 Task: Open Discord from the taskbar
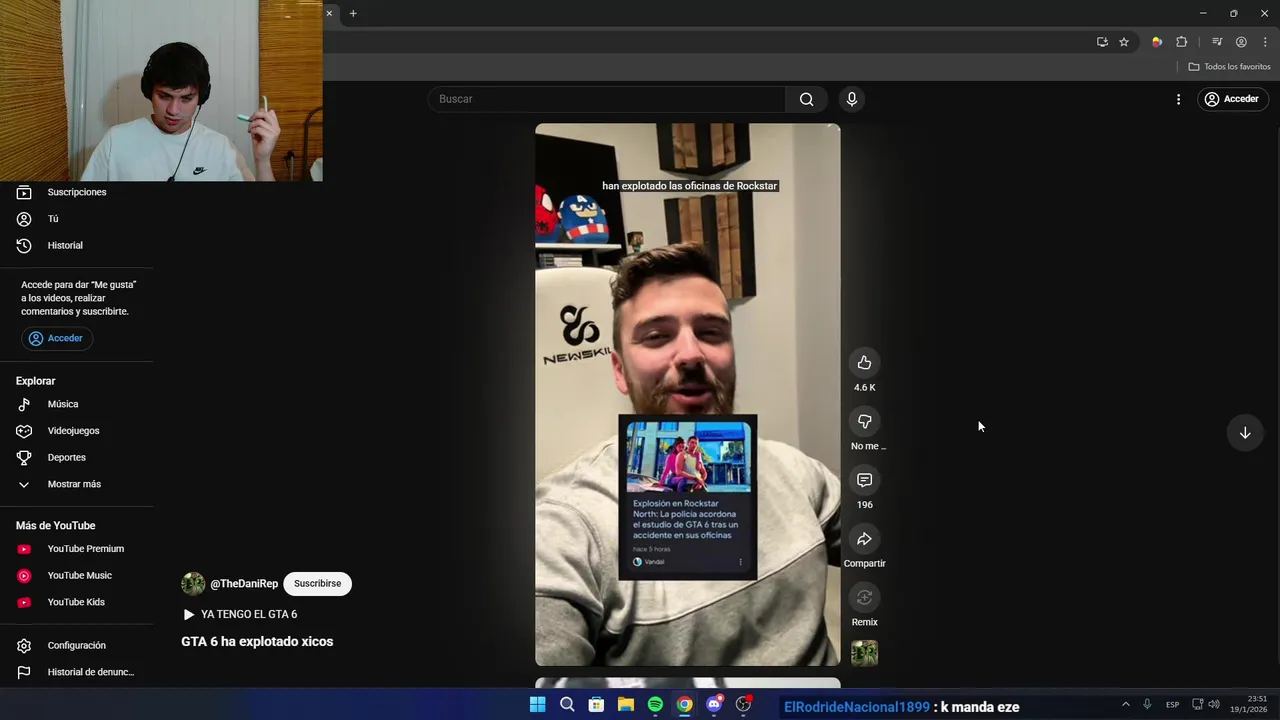714,705
